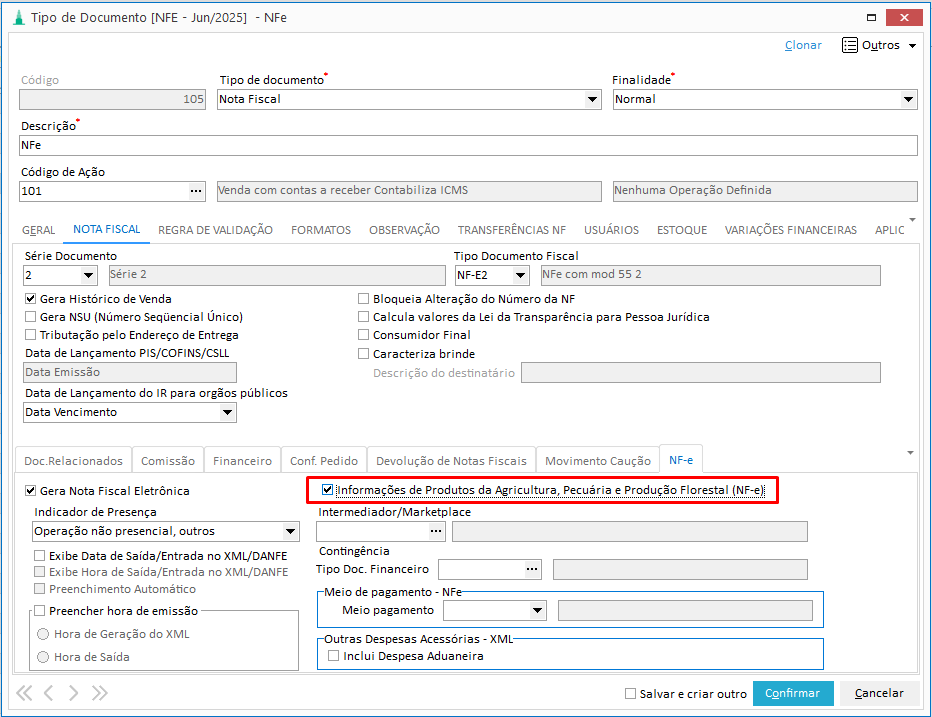The width and height of the screenshot is (932, 717).
Task: Select Hora de Geração do XML radio
Action: [x=43, y=634]
